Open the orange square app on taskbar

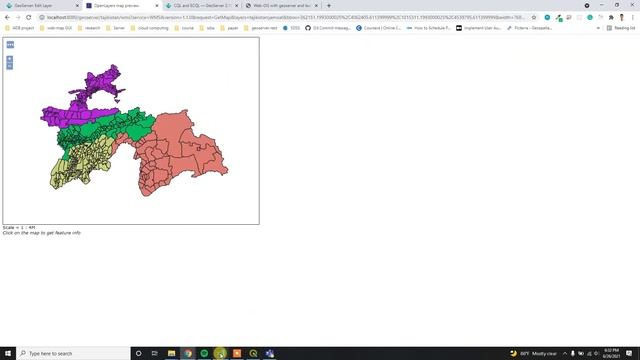click(237, 353)
